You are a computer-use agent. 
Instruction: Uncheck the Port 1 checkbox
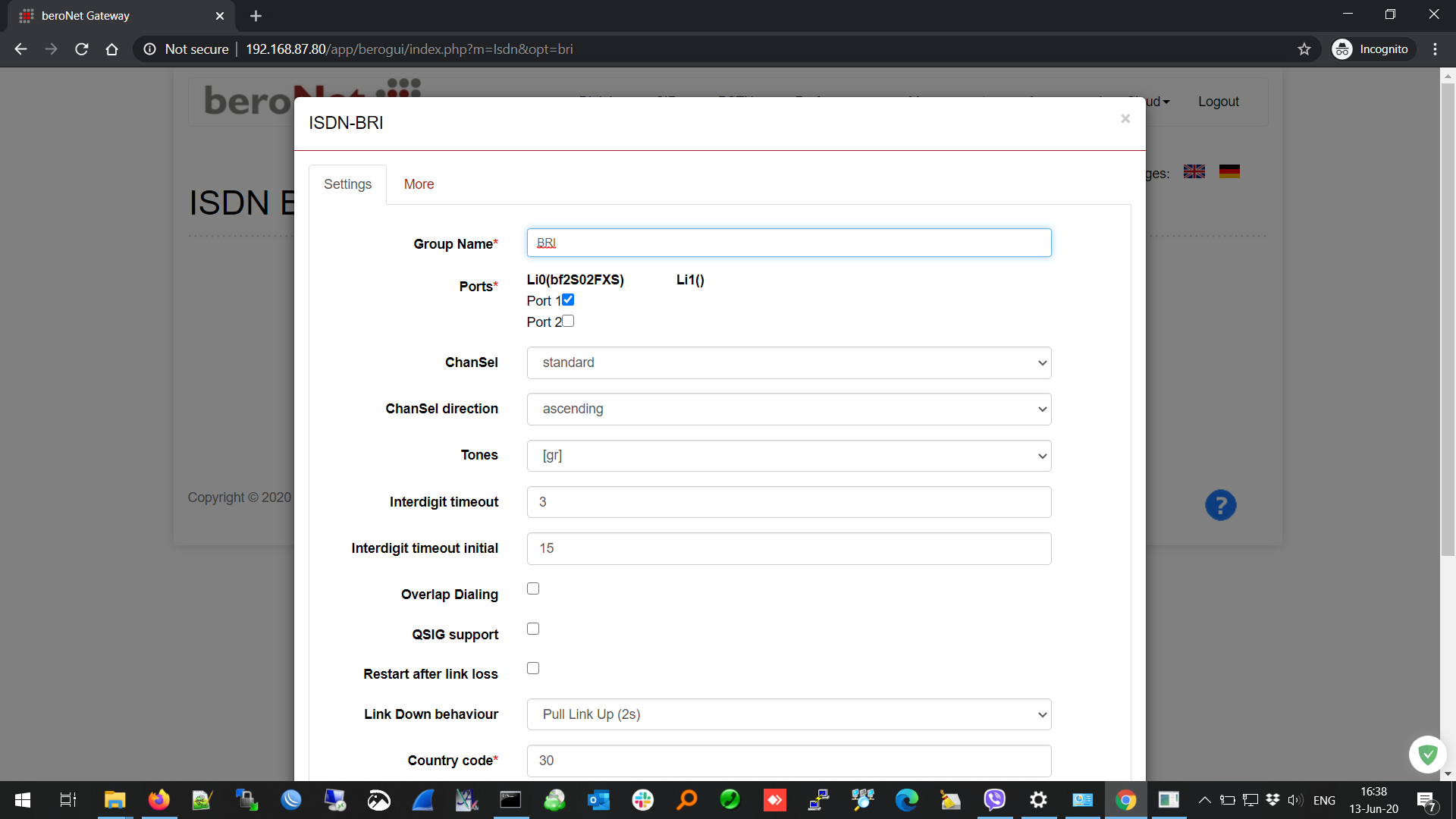[x=568, y=300]
